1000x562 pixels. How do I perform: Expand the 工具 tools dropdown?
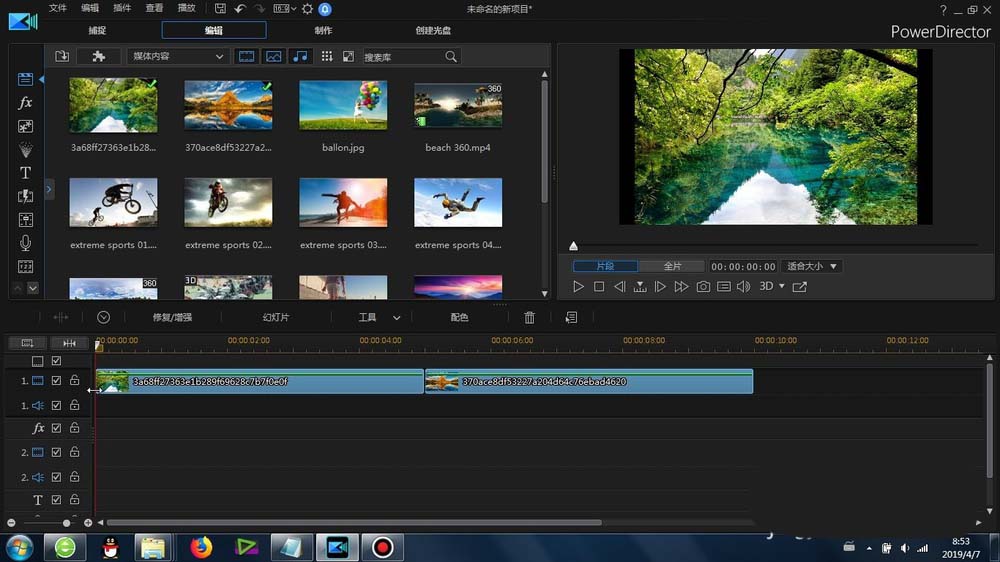379,317
